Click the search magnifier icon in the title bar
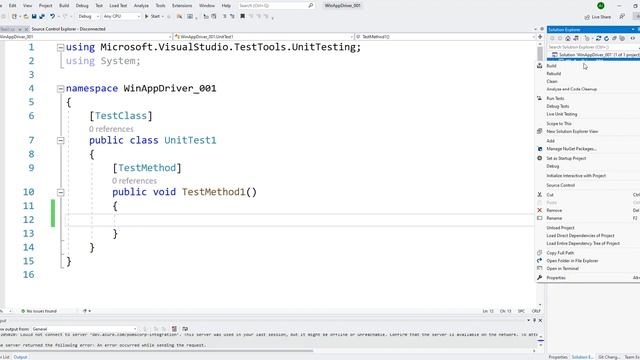Screen dimensions: 640x360 pyautogui.click(x=311, y=5)
